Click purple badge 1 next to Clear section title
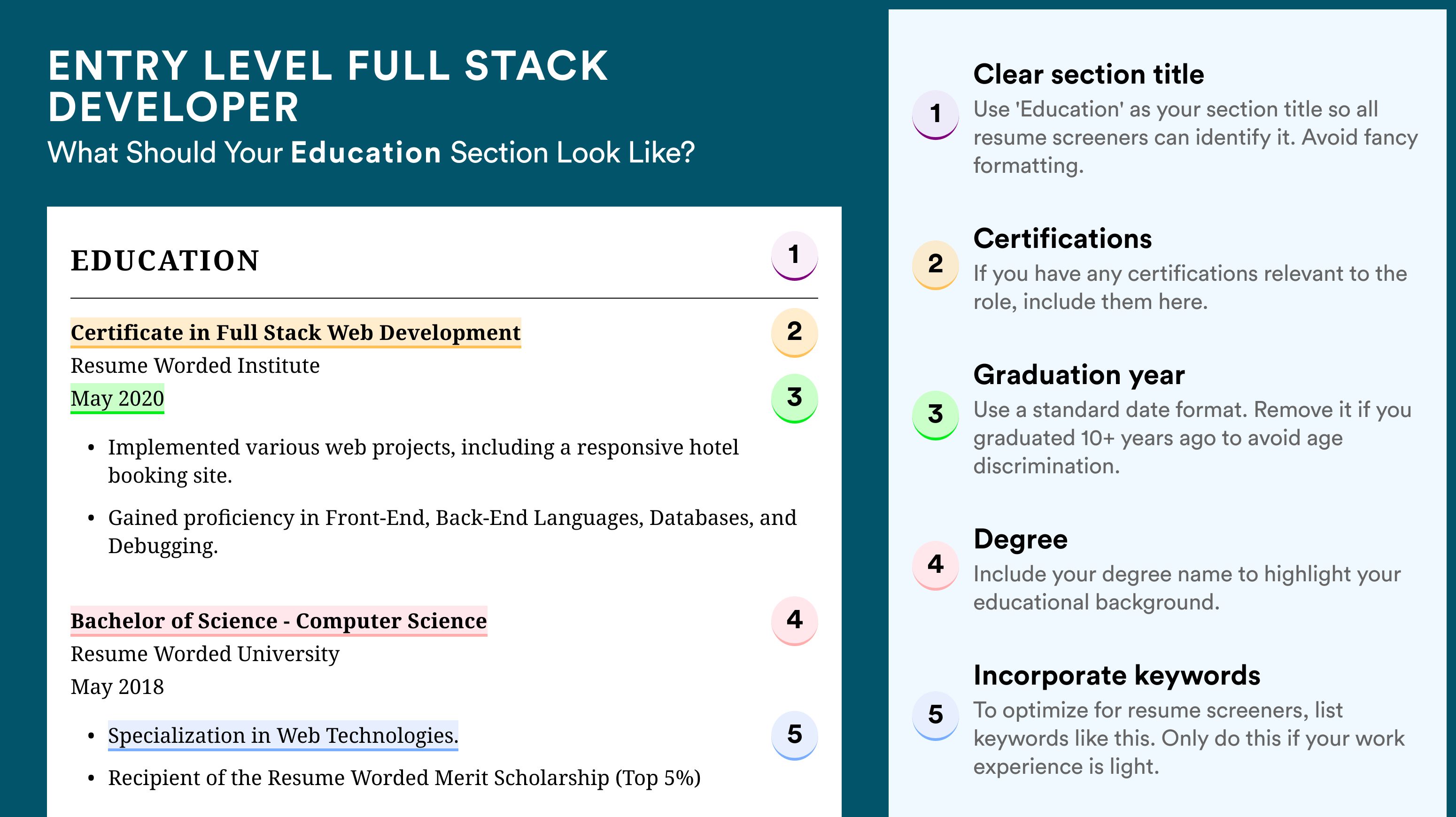The width and height of the screenshot is (1456, 817). click(936, 115)
